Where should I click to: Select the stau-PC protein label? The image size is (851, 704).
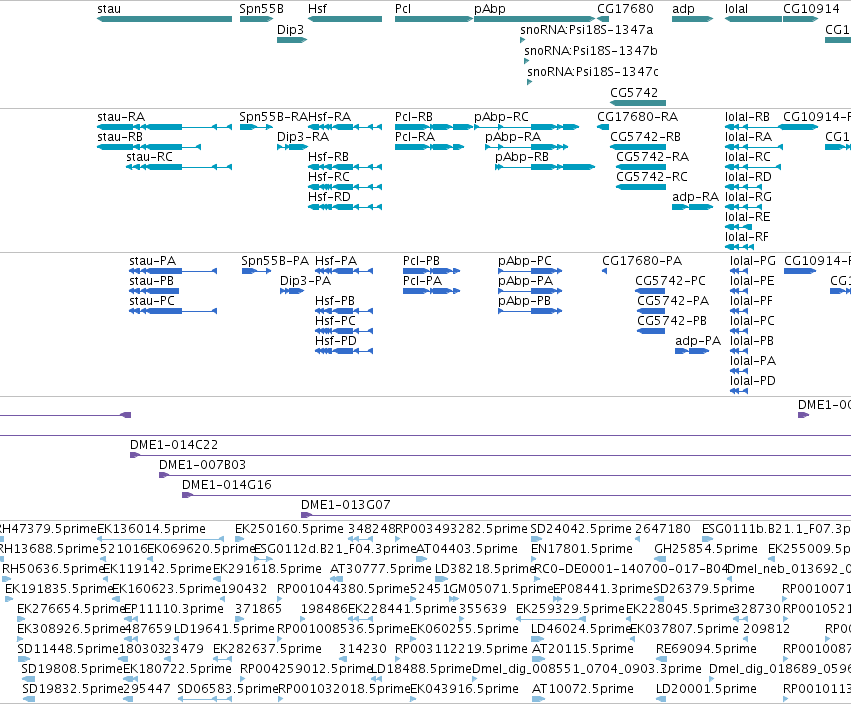(152, 301)
